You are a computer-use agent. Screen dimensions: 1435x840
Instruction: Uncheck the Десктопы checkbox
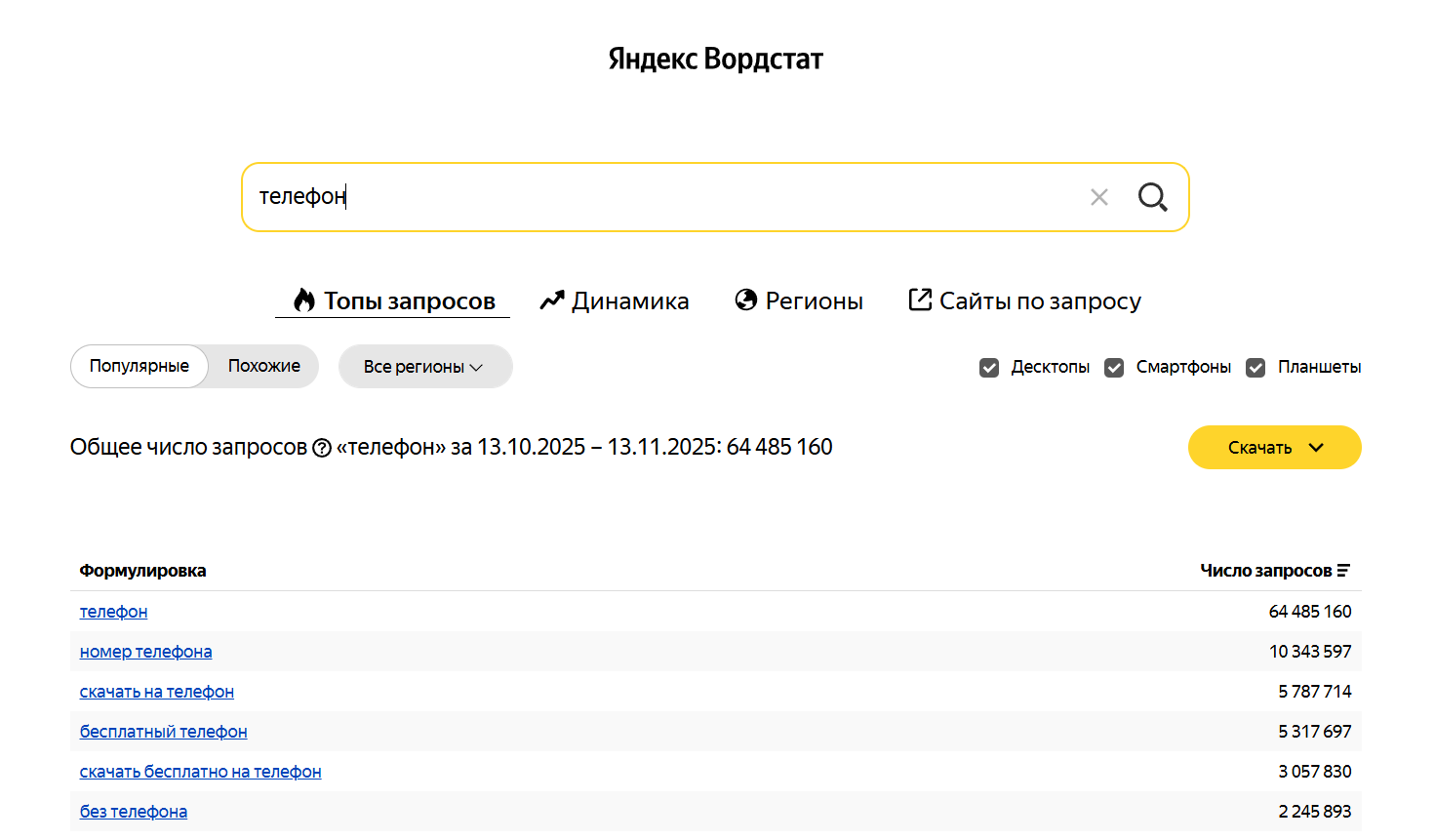(989, 368)
